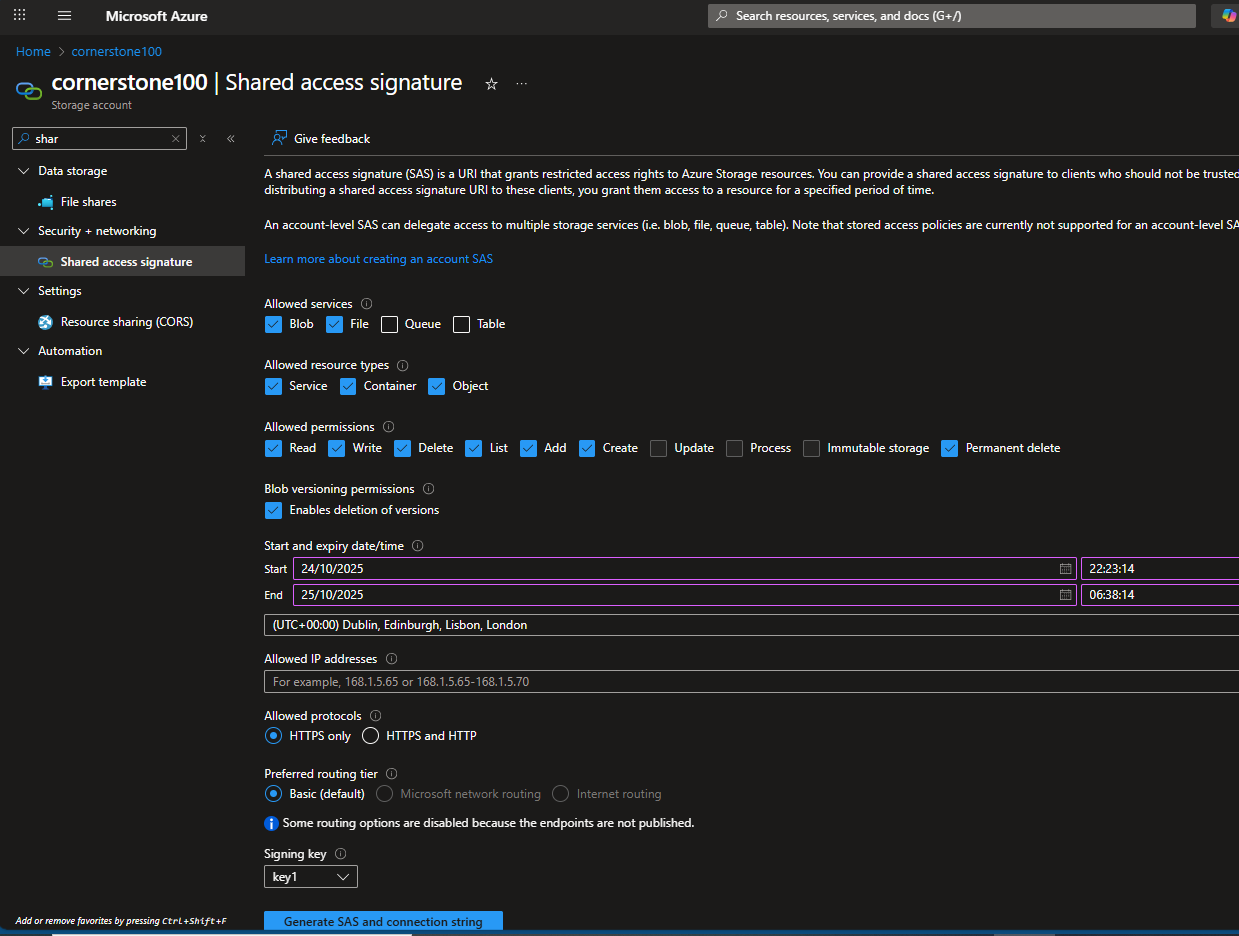Select the HTTPS only radio button

tap(273, 736)
